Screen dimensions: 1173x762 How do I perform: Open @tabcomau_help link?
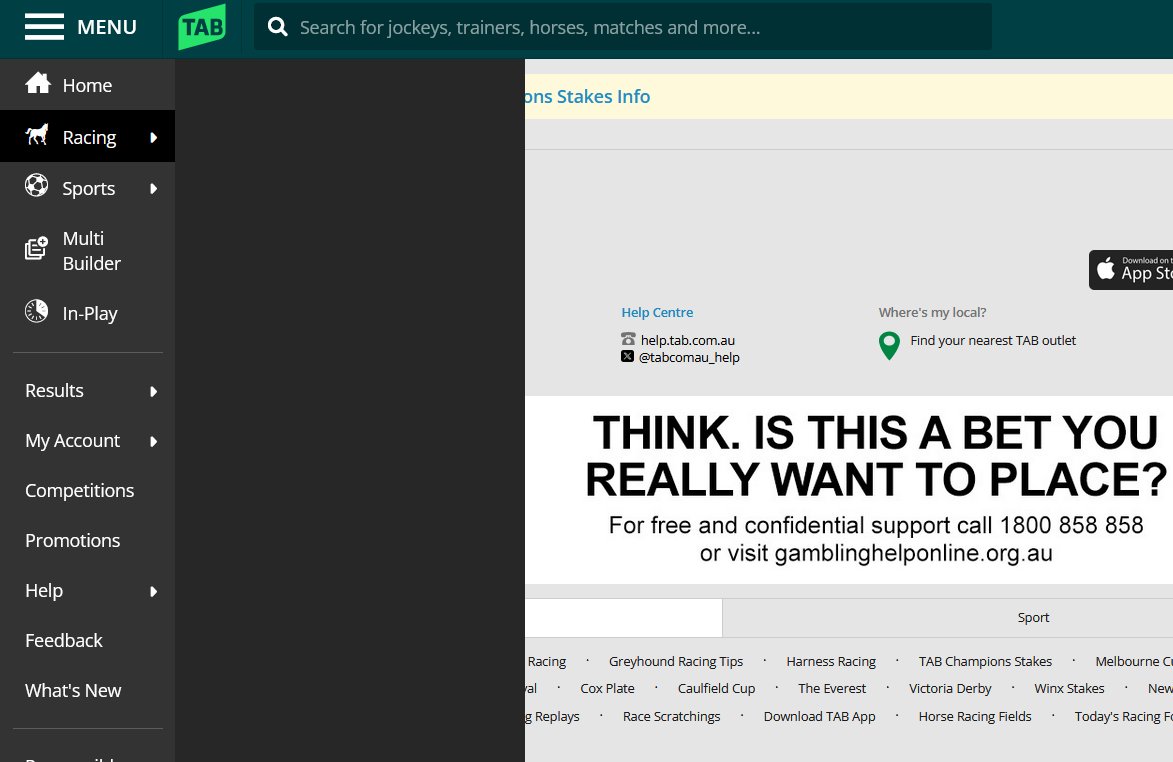point(689,357)
